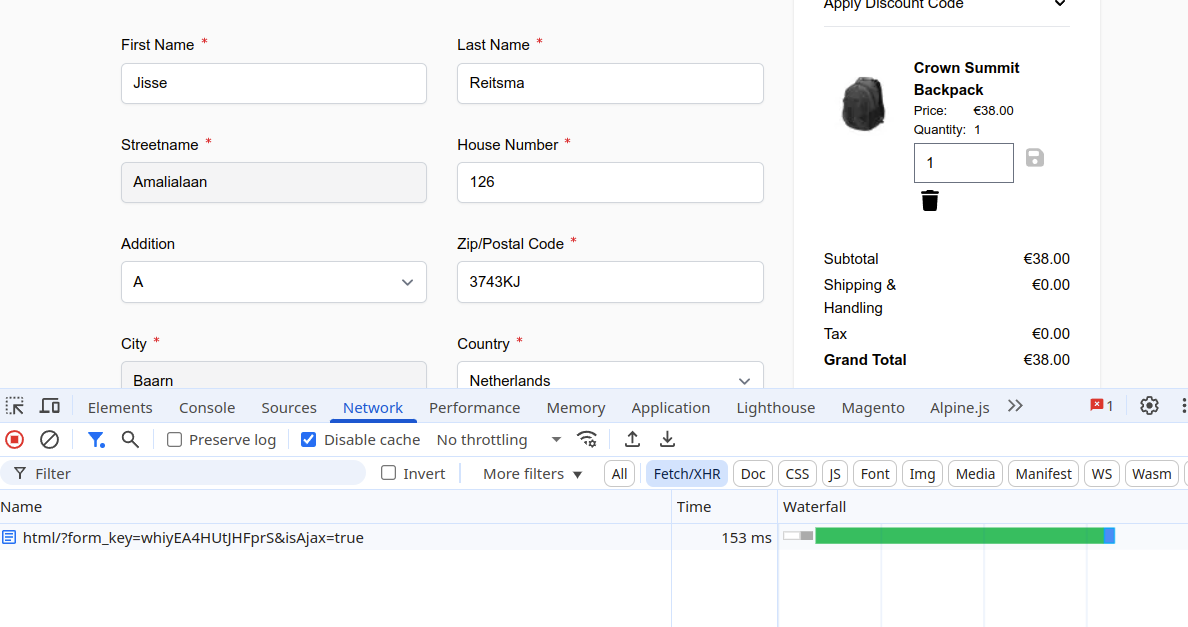Show more DevTools tabs chevron
The image size is (1188, 627).
point(1015,407)
